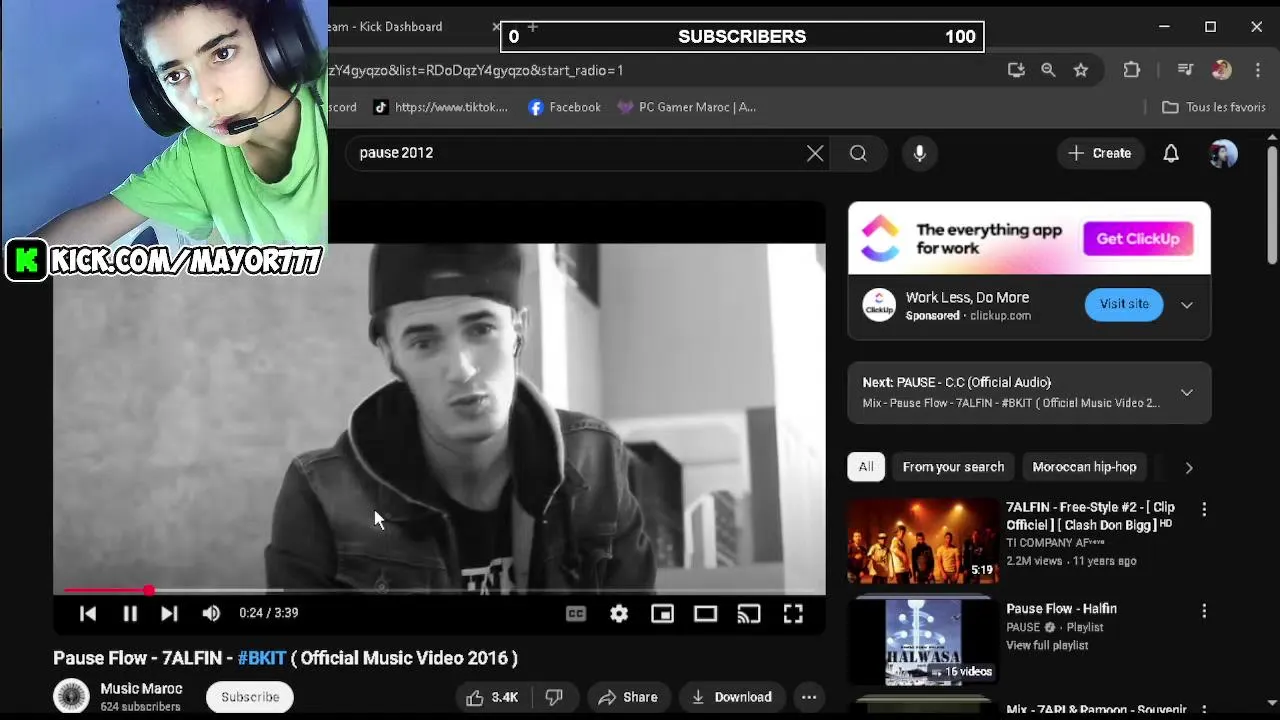Open YouTube account avatar menu
The width and height of the screenshot is (1280, 720).
pos(1223,153)
